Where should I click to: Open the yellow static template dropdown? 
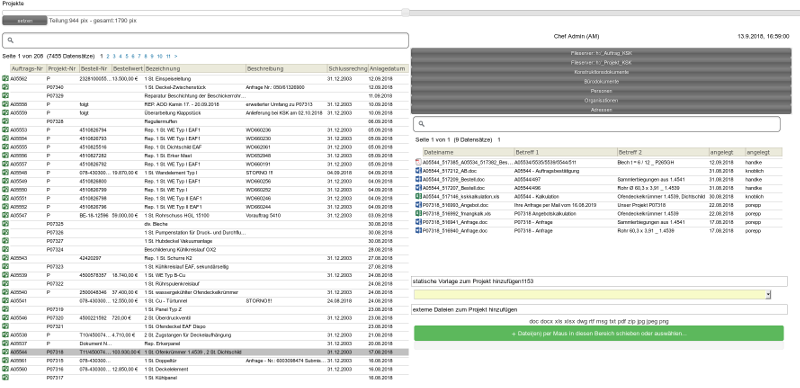[592, 295]
